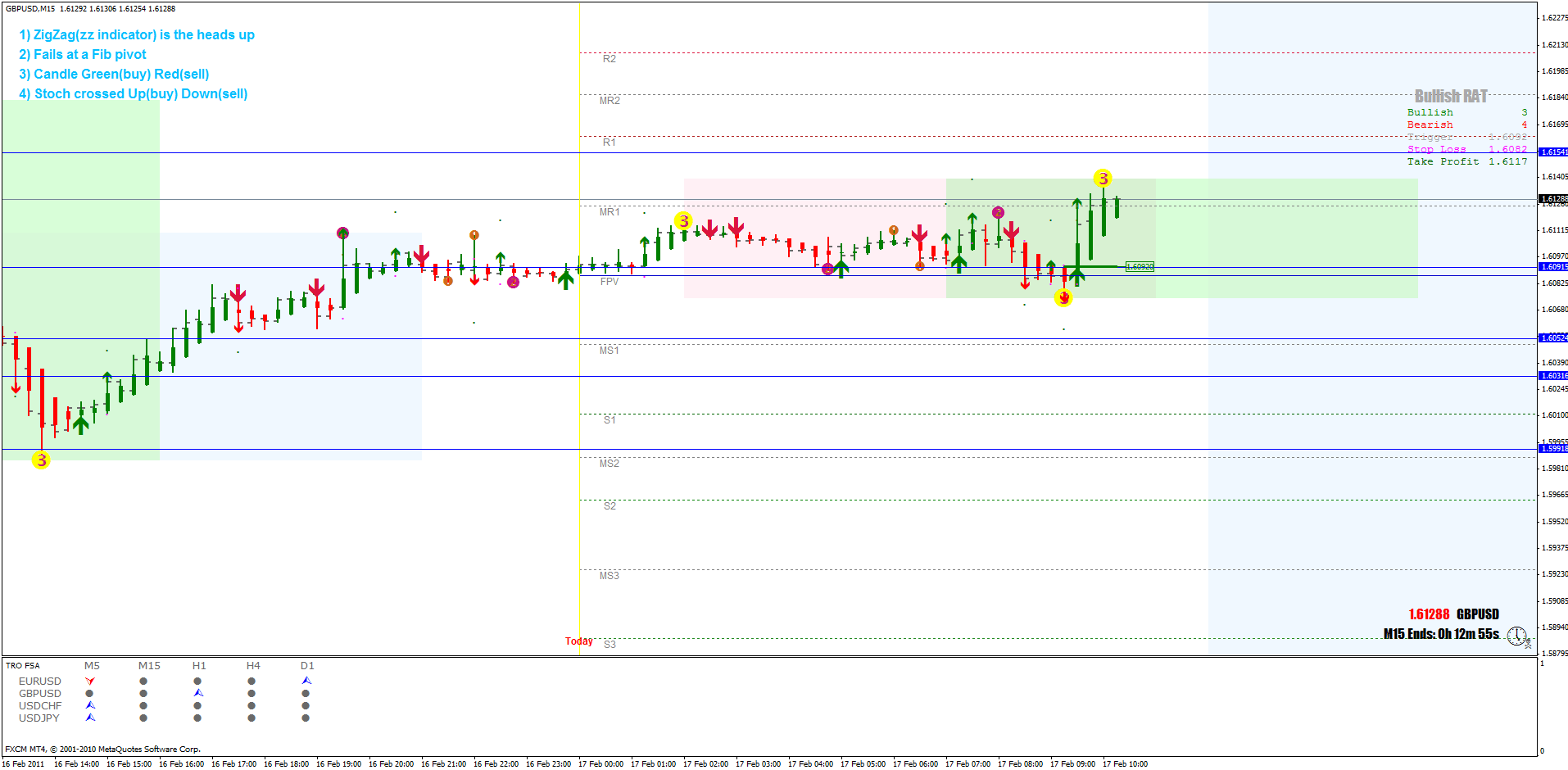Click the 'M15 Ends: 0h 12m 55s' countdown
Image resolution: width=1568 pixels, height=770 pixels.
point(1442,634)
